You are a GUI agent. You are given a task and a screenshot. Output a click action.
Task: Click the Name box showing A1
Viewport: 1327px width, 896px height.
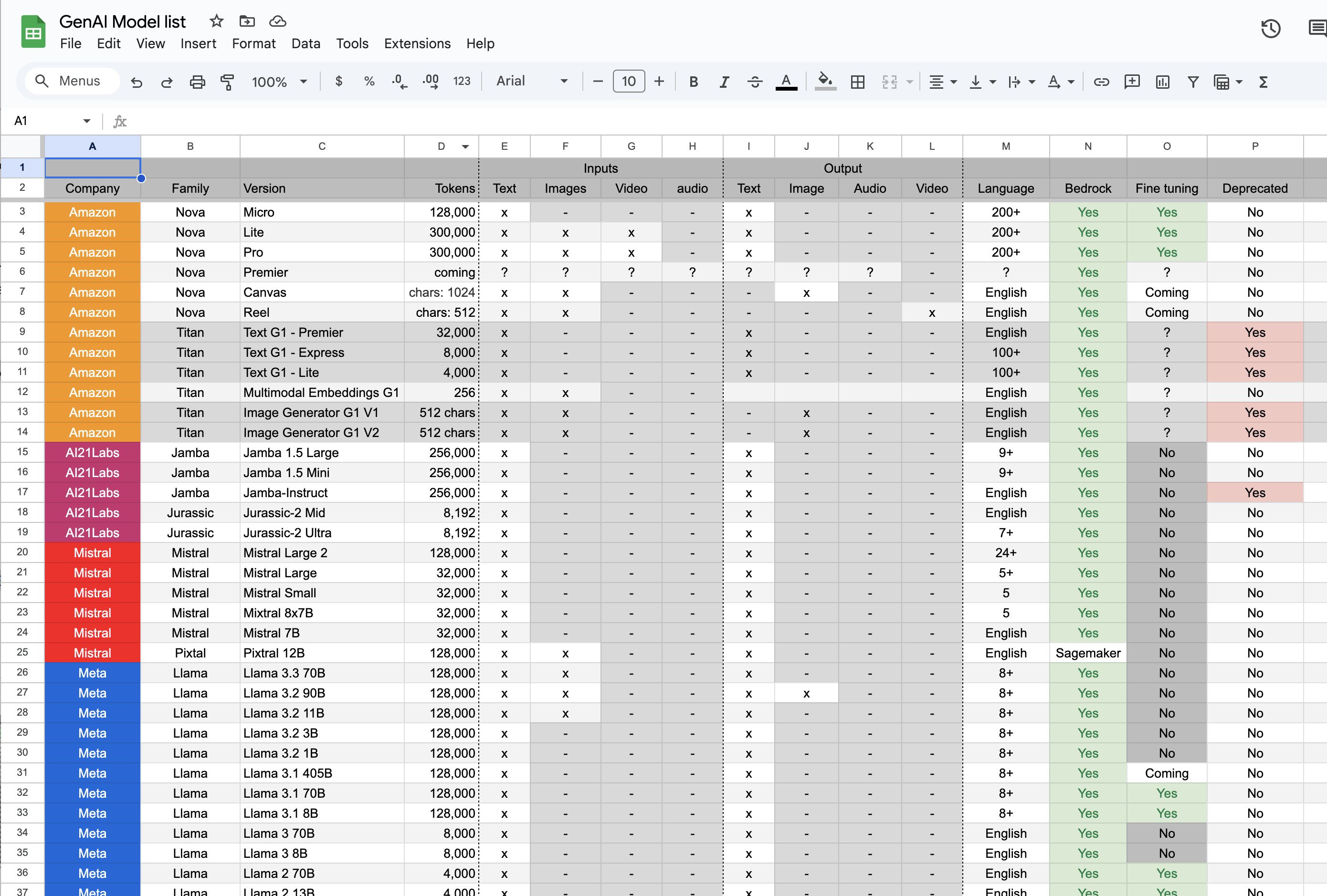[x=46, y=121]
